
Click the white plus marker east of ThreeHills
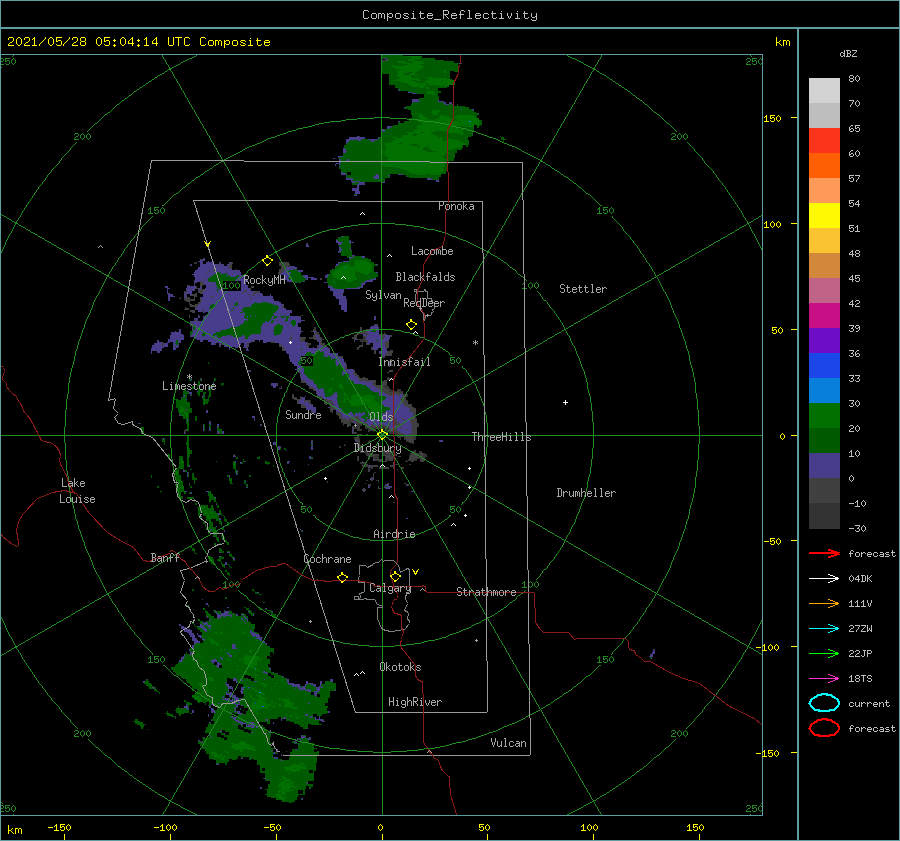pos(565,402)
